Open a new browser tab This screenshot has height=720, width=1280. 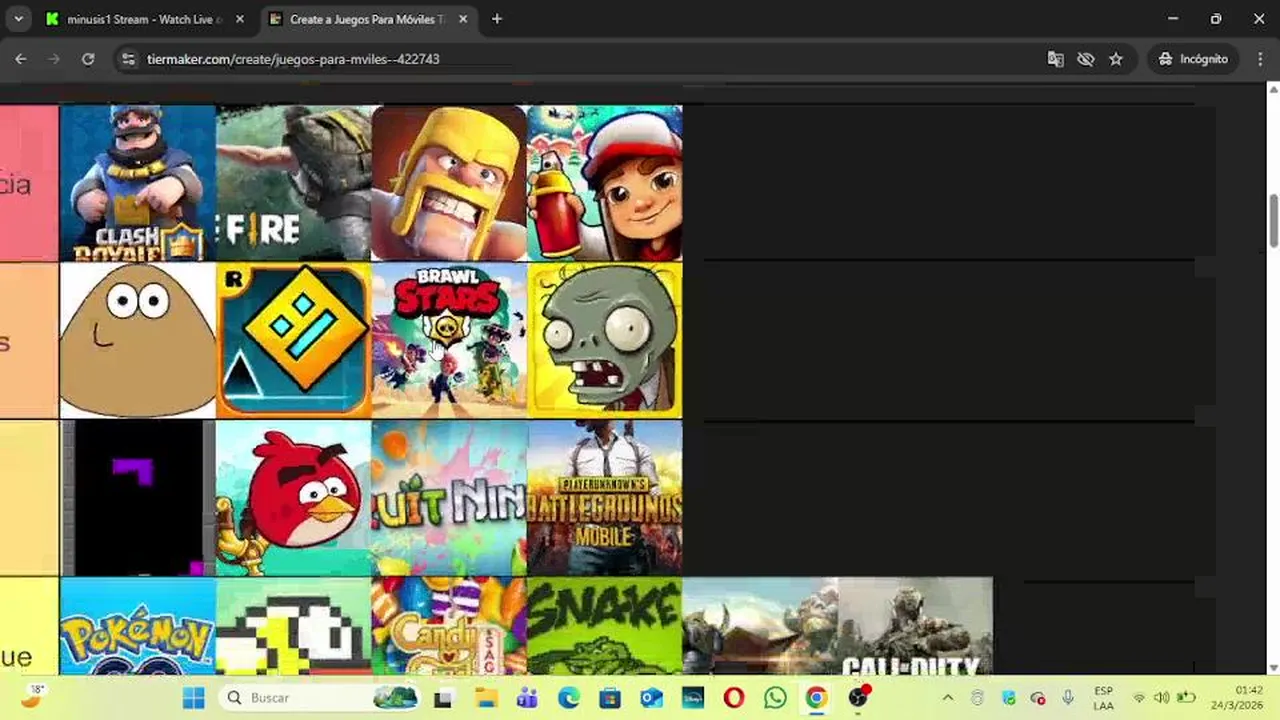tap(497, 19)
